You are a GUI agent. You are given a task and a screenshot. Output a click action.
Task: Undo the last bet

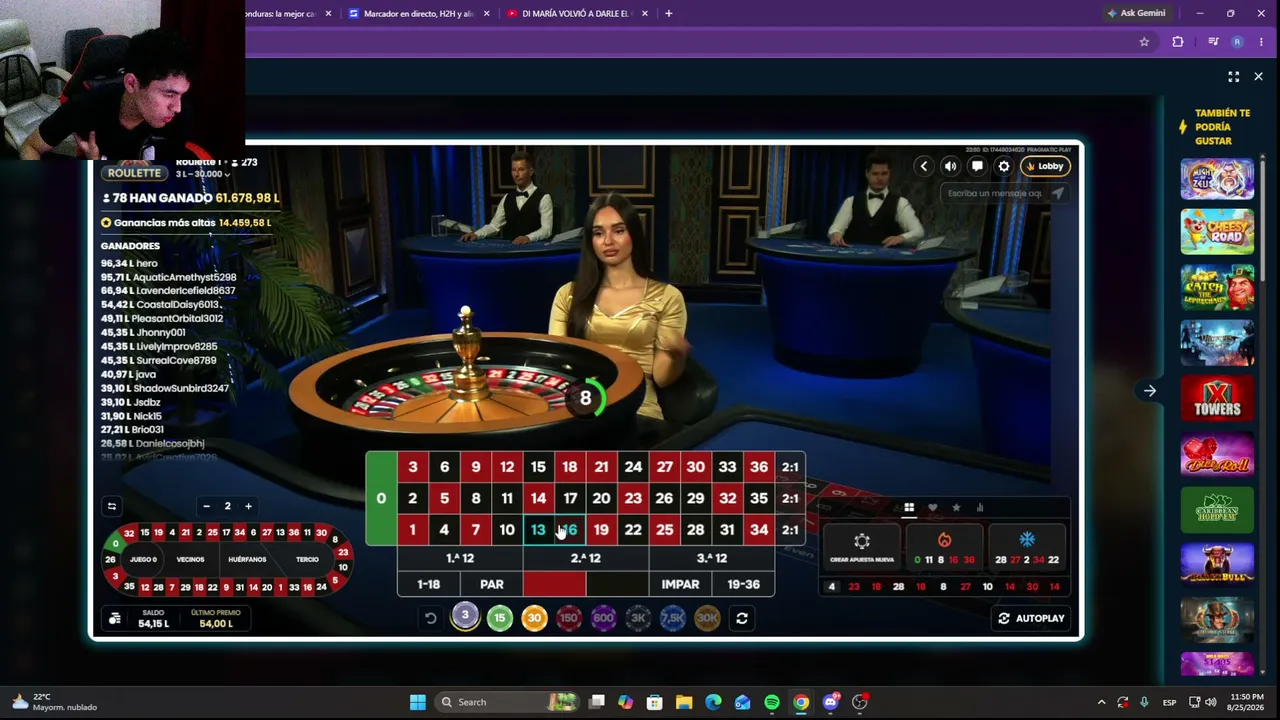click(x=431, y=618)
